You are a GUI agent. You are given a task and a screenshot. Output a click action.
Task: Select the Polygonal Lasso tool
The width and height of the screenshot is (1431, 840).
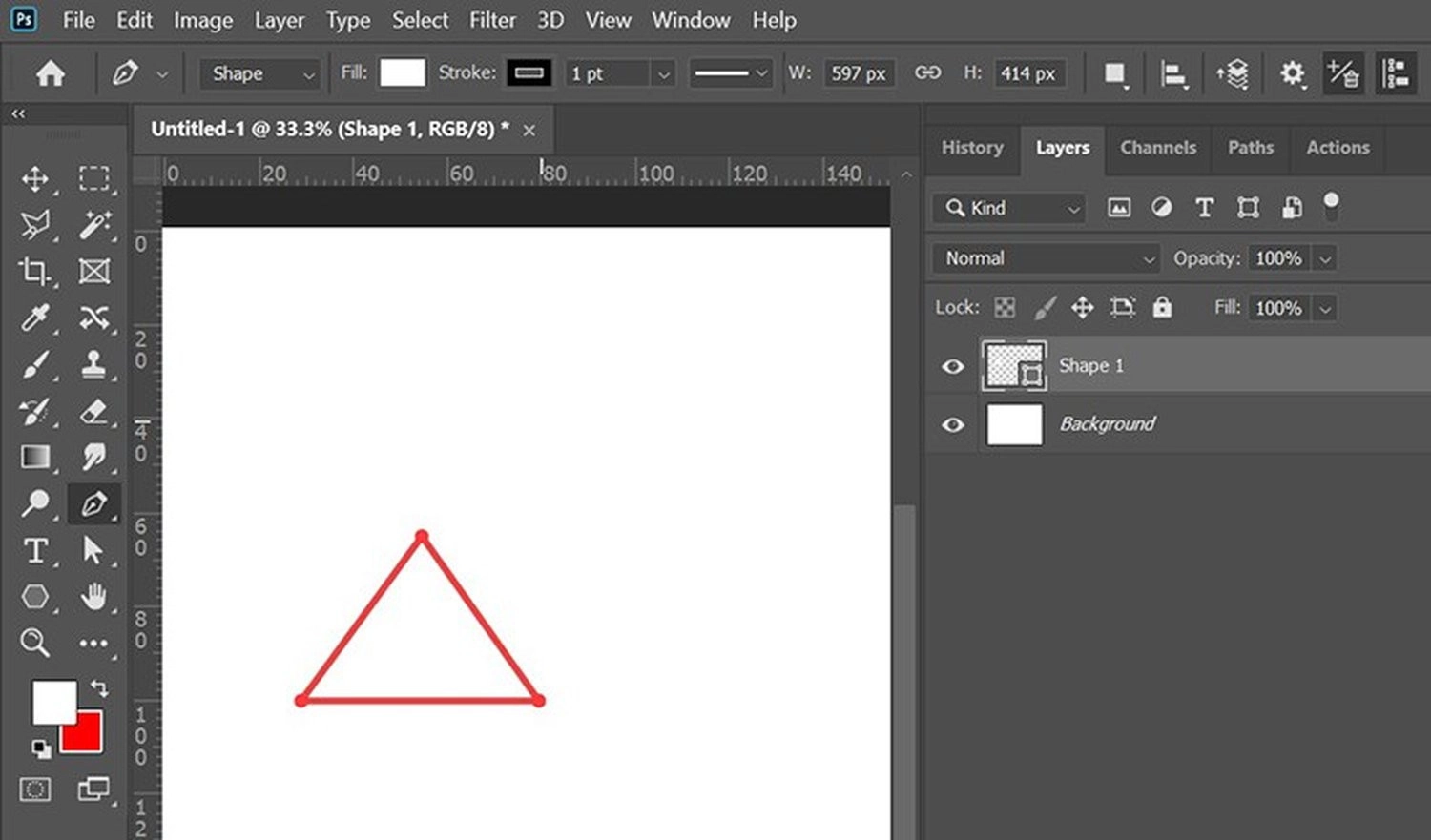coord(35,225)
